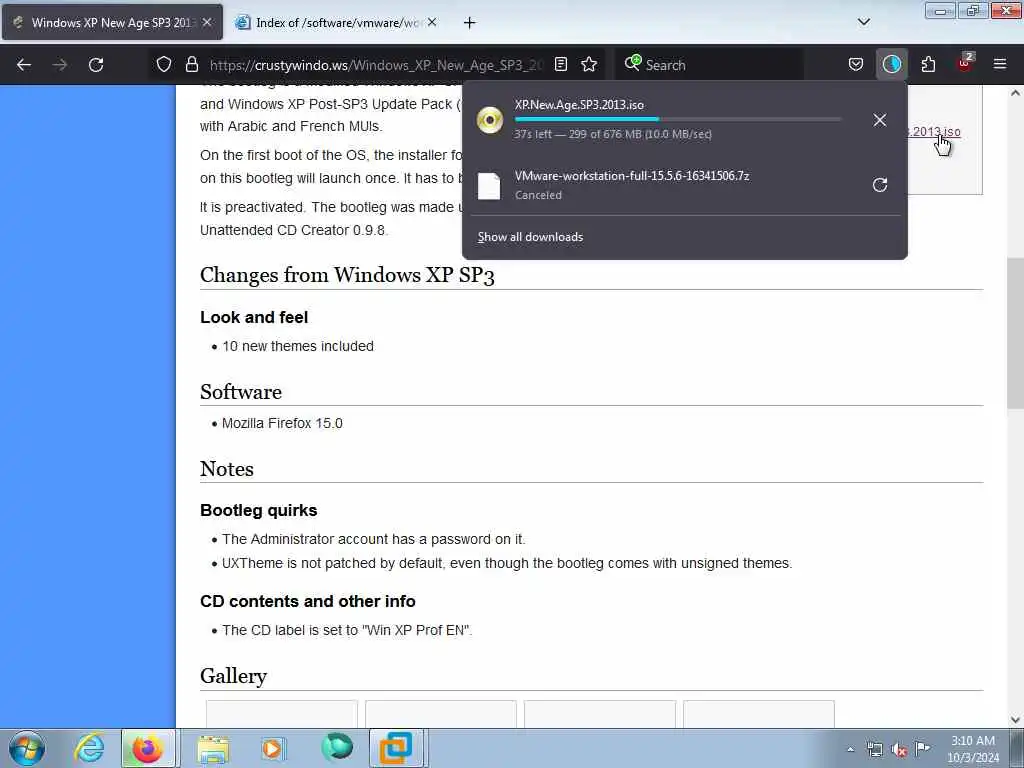Toggle the downloads toolbar button

891,64
